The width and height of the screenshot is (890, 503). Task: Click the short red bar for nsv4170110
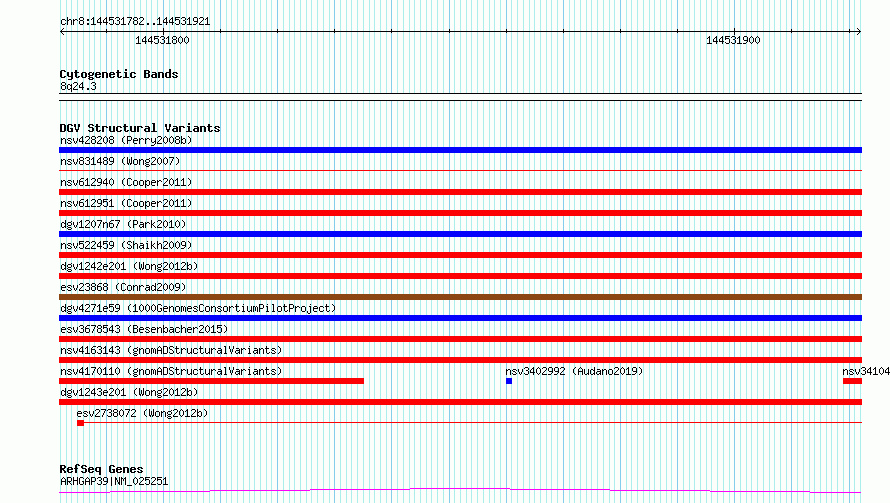211,381
